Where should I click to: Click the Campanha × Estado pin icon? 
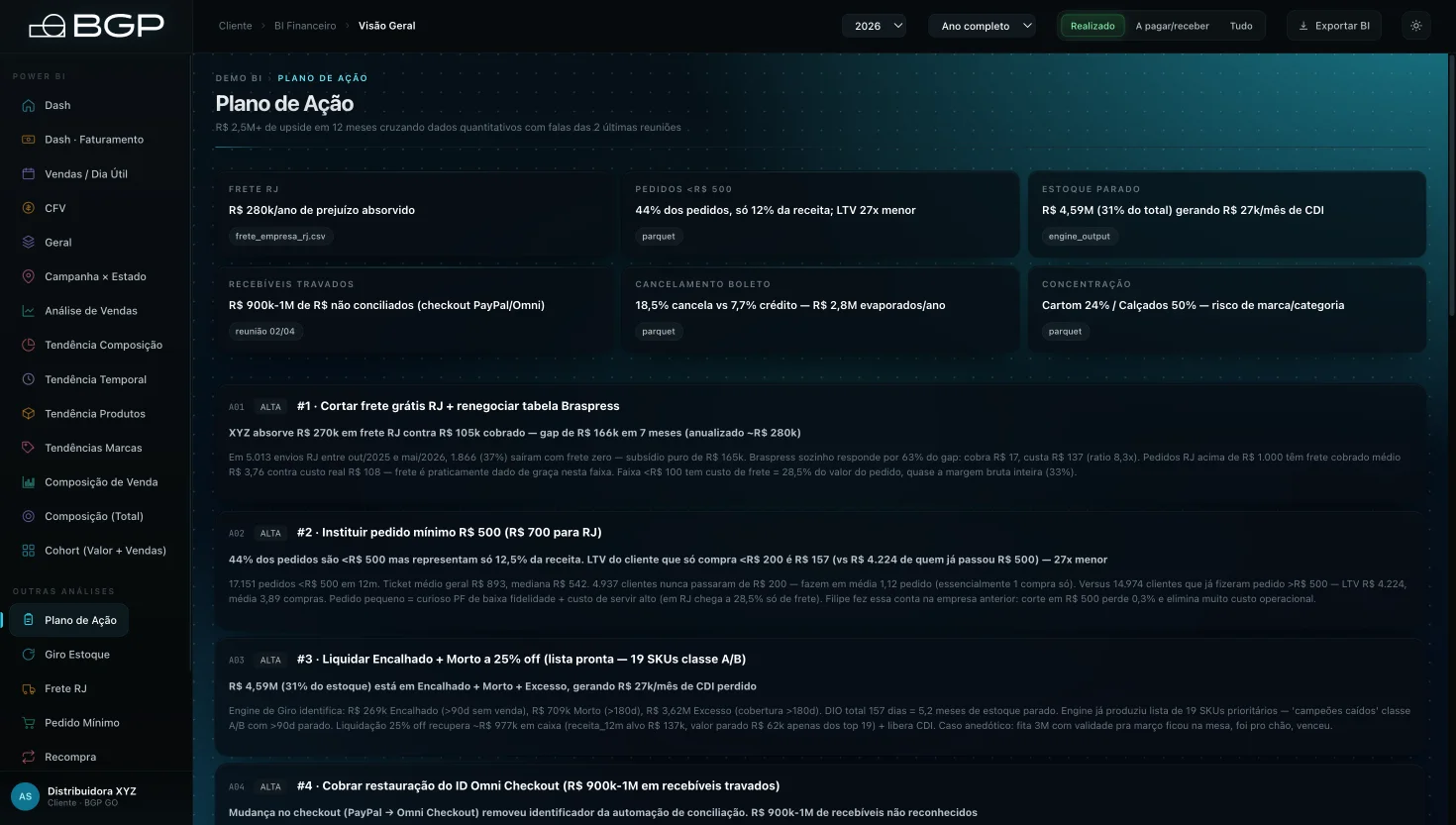click(29, 276)
